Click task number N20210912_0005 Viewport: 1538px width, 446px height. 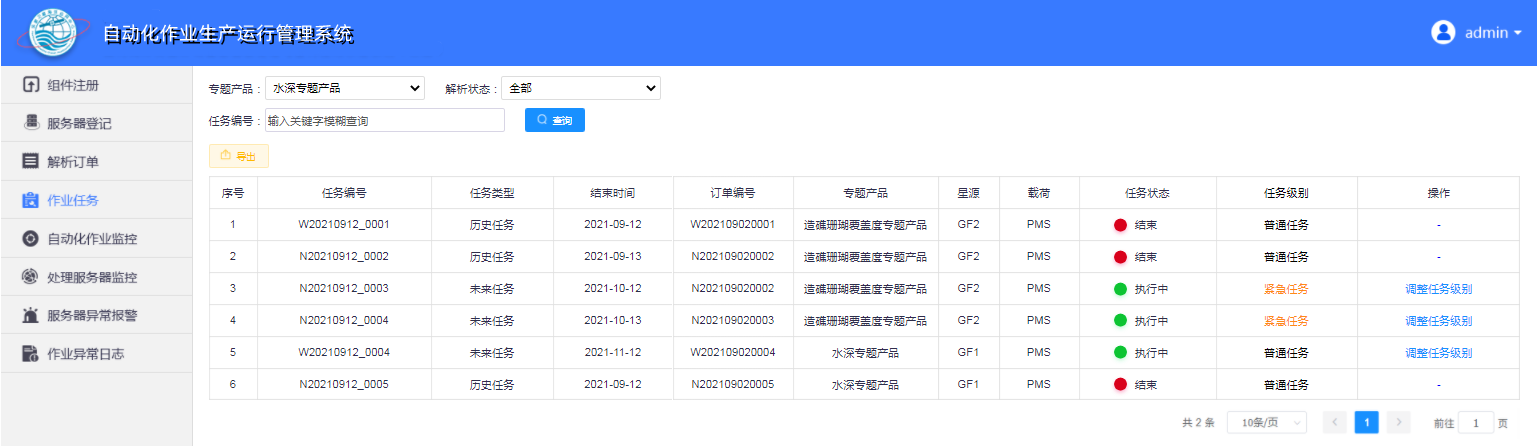[x=344, y=384]
